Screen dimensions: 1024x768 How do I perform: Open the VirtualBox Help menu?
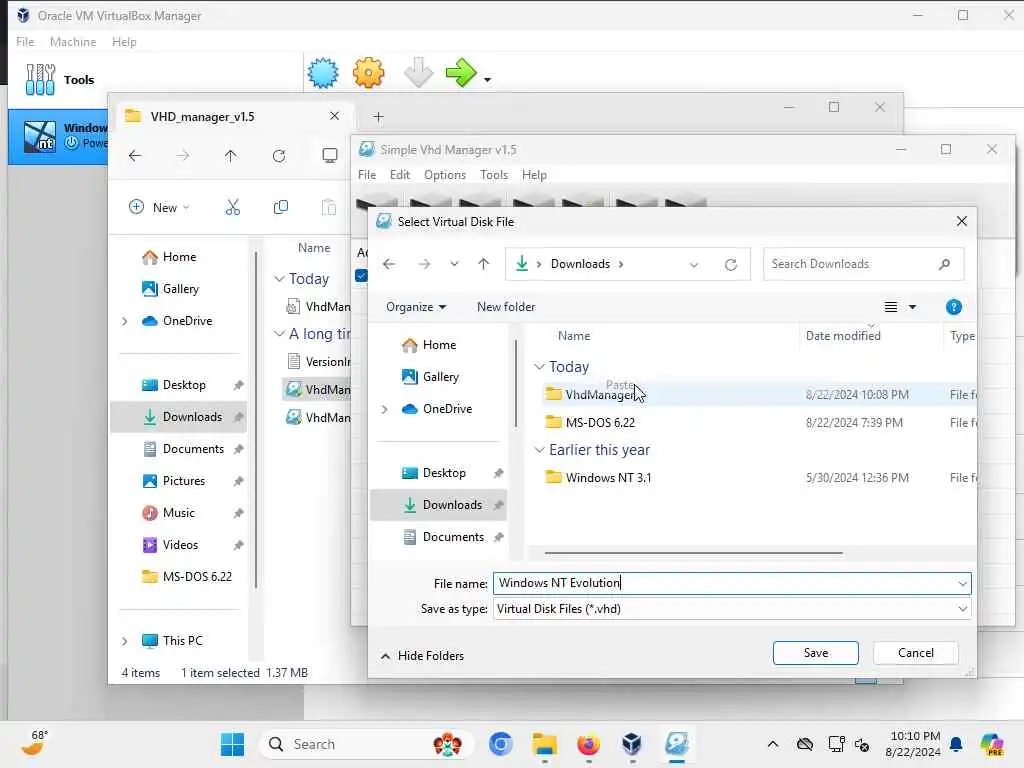click(124, 42)
